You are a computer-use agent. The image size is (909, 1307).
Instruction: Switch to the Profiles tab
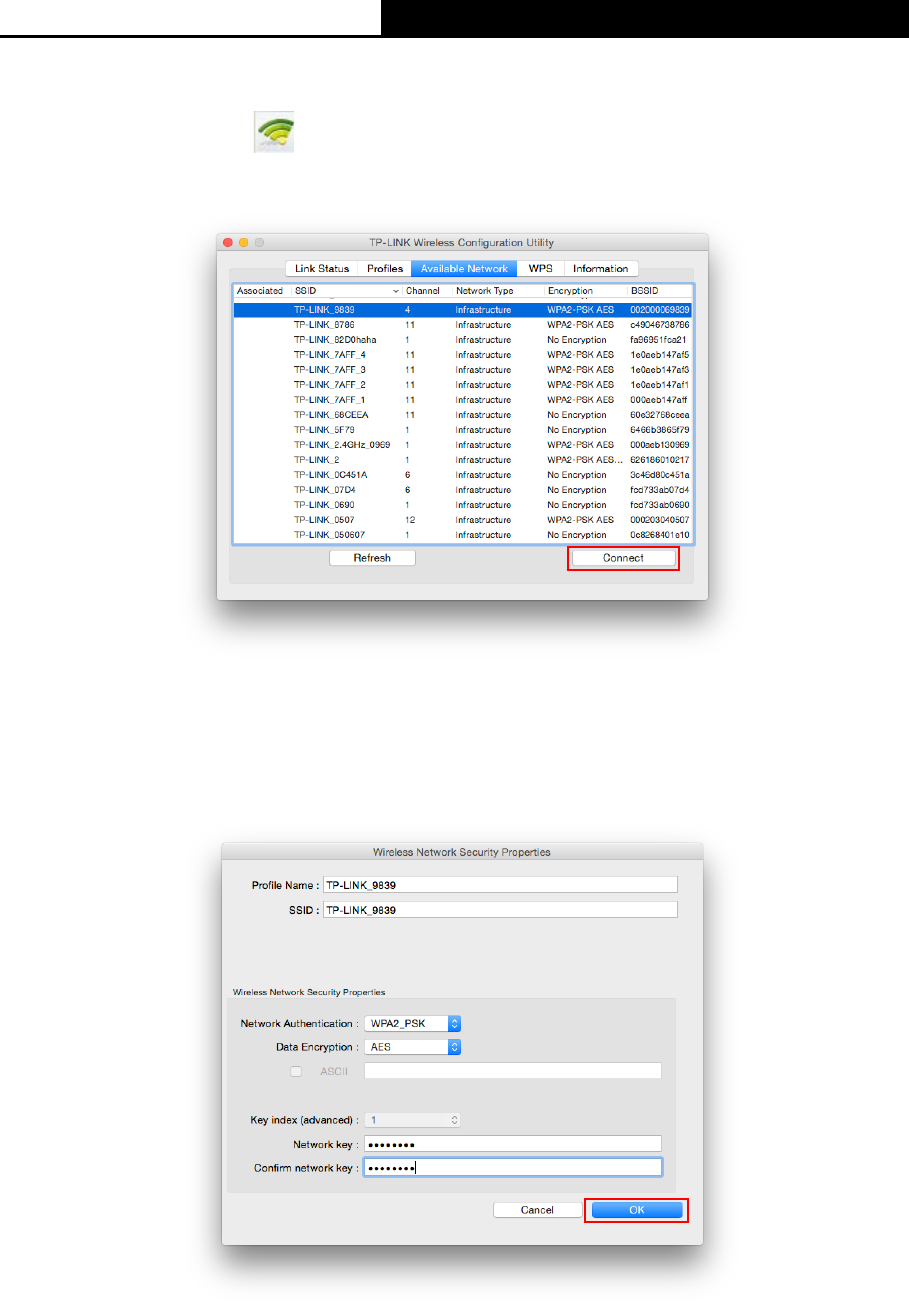[x=385, y=268]
